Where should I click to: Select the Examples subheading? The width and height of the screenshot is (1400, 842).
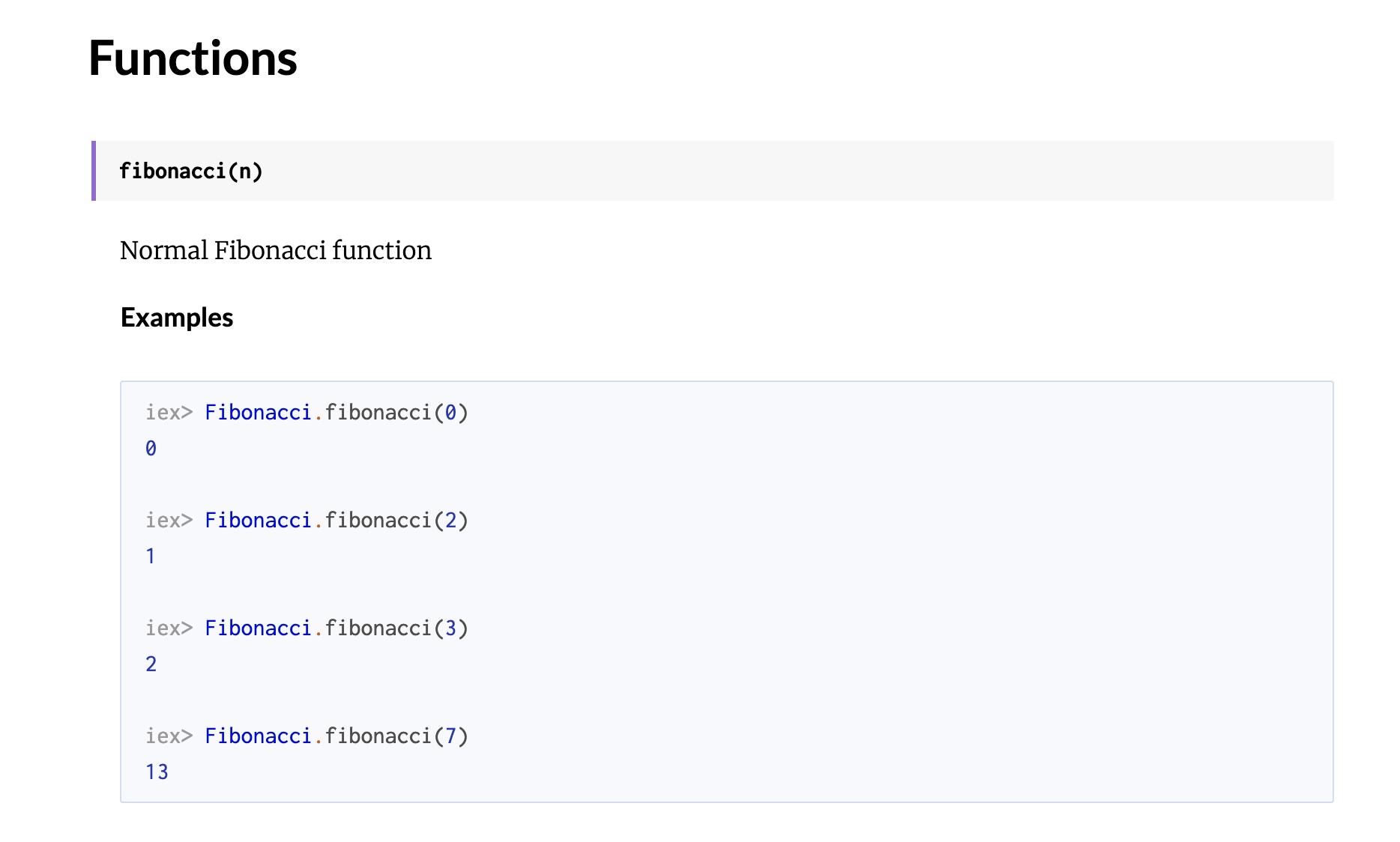177,318
